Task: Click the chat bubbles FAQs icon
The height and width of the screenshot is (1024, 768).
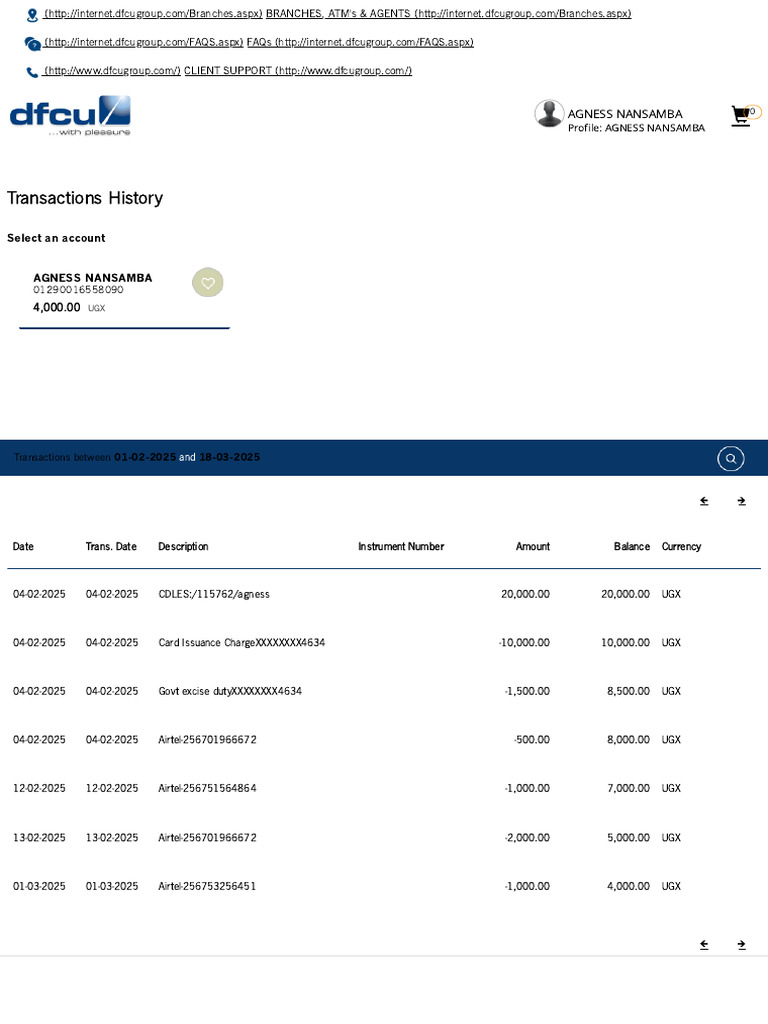Action: [33, 44]
